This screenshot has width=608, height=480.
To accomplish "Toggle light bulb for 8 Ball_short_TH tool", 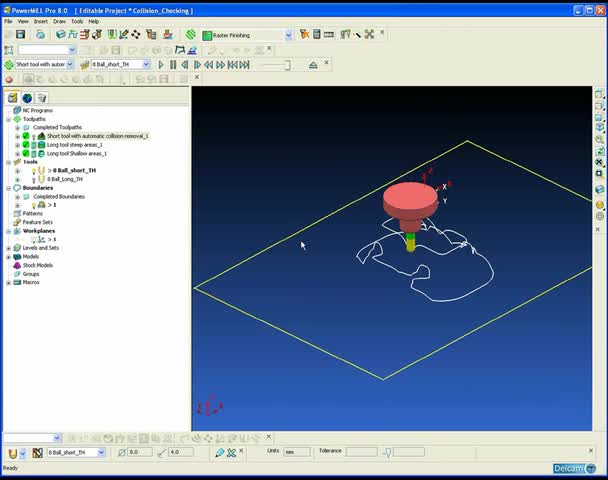I will [x=34, y=171].
